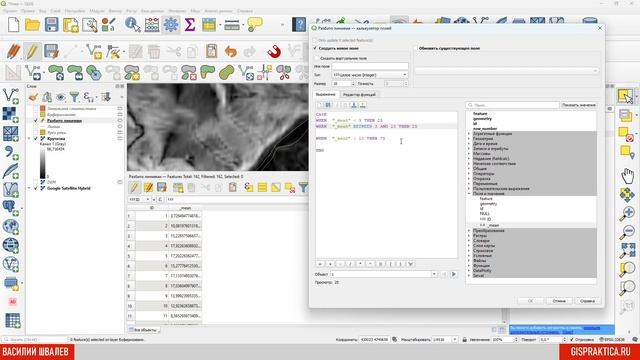Image resolution: width=640 pixels, height=360 pixels.
Task: Increase the 'Размер' field length stepper
Action: click(x=353, y=82)
